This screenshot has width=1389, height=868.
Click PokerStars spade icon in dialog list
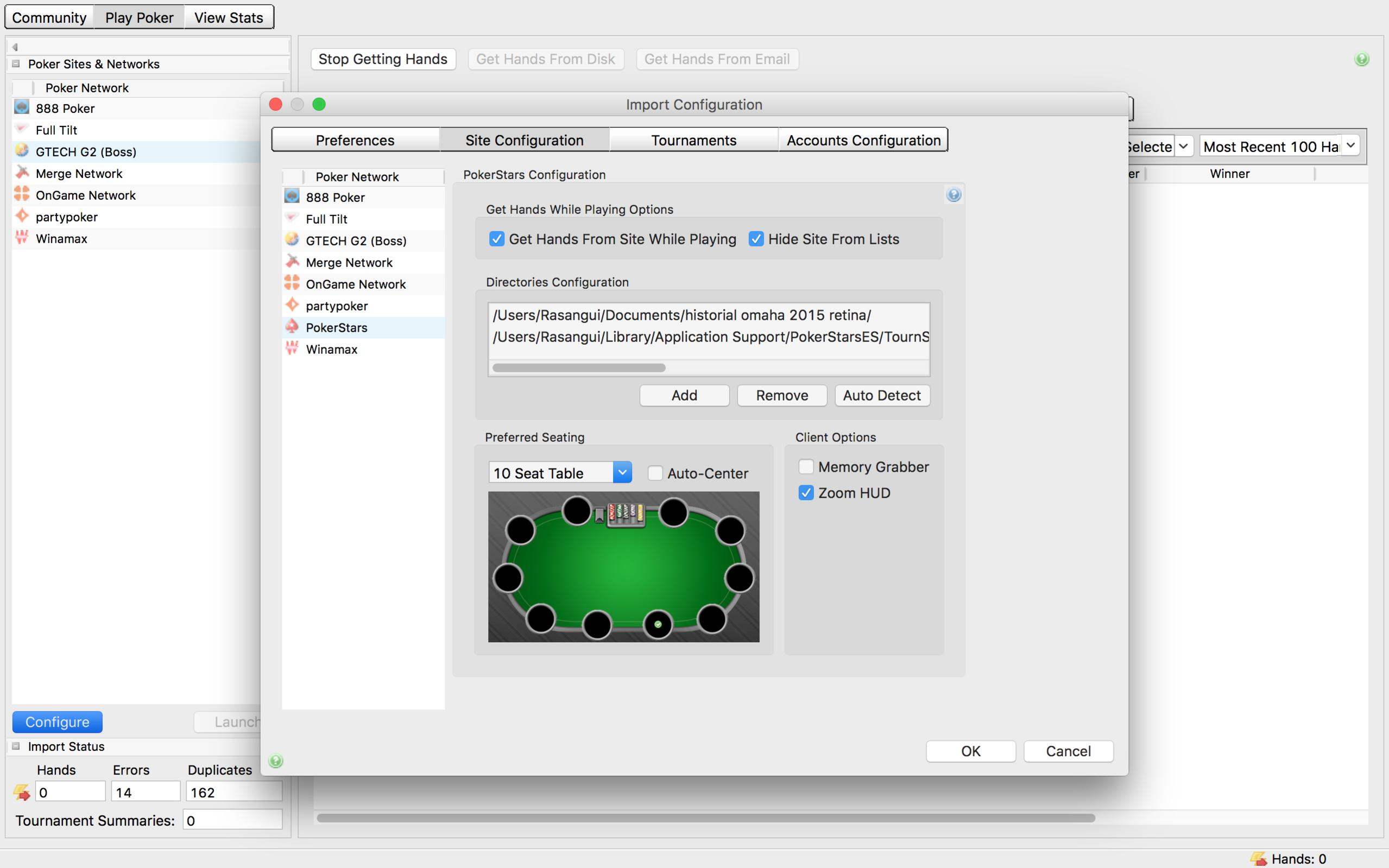tap(292, 327)
